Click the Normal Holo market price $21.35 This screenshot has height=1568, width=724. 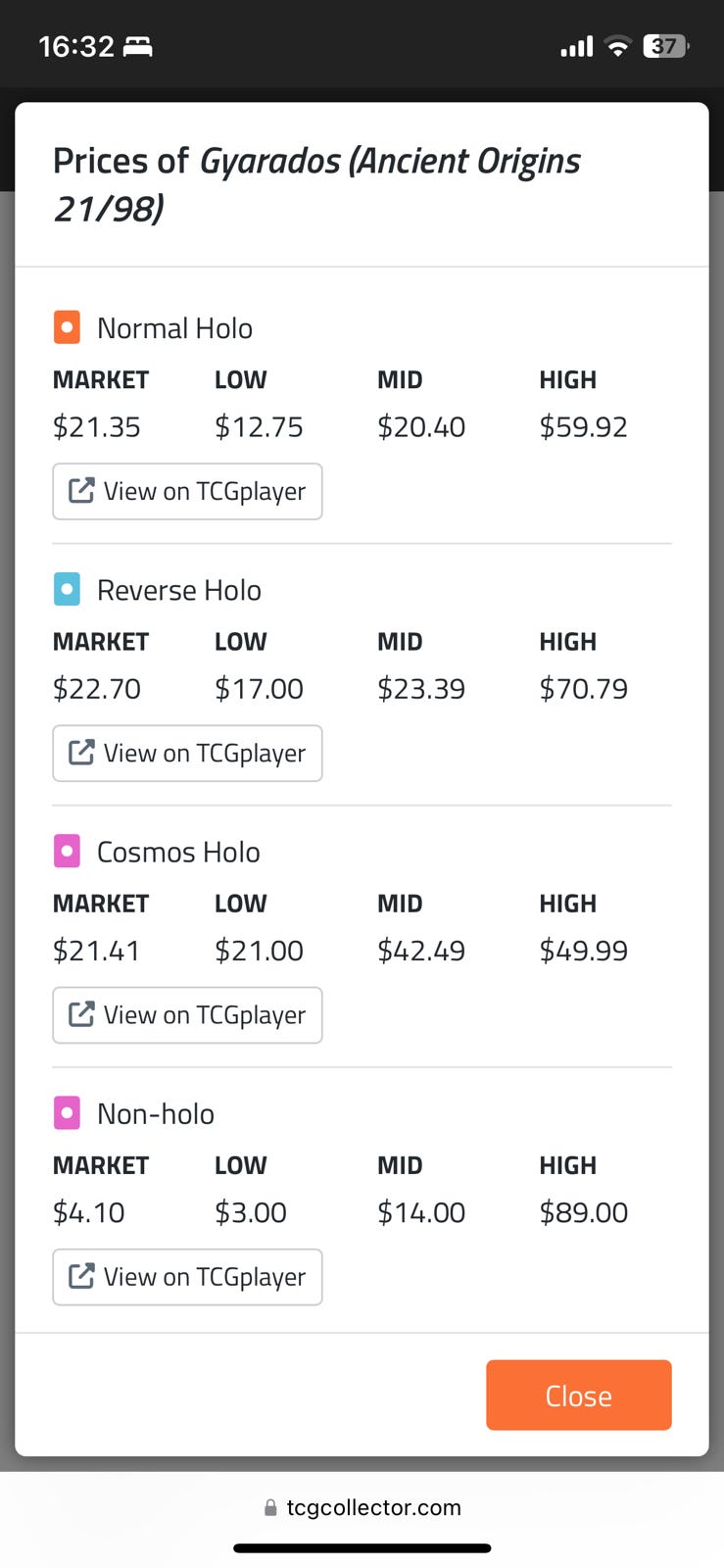pyautogui.click(x=96, y=427)
